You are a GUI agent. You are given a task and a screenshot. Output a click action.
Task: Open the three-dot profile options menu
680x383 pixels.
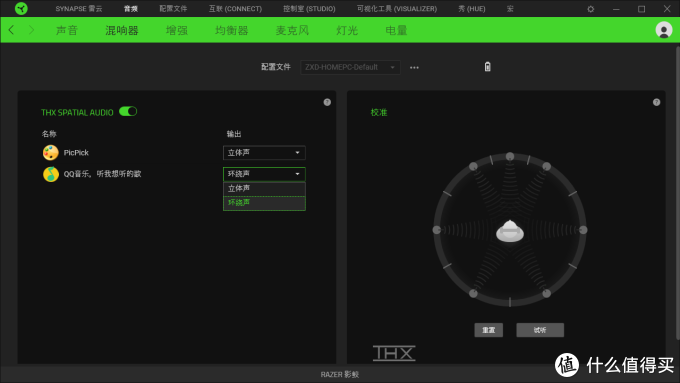coord(414,67)
